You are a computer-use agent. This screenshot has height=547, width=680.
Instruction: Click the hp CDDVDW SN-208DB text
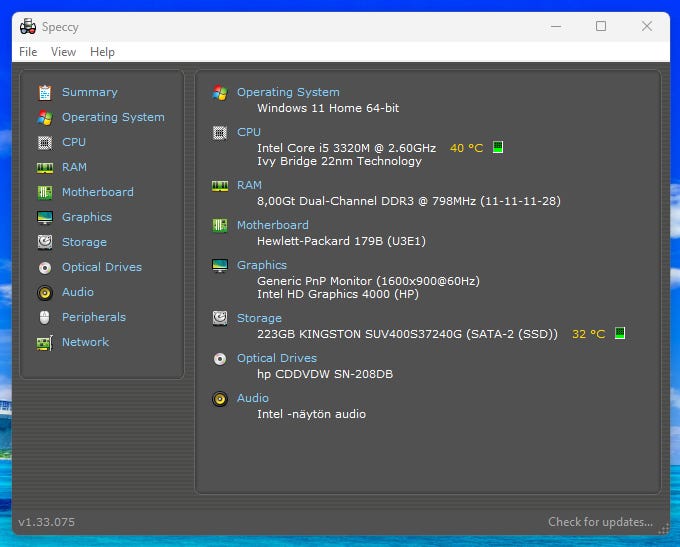(325, 374)
